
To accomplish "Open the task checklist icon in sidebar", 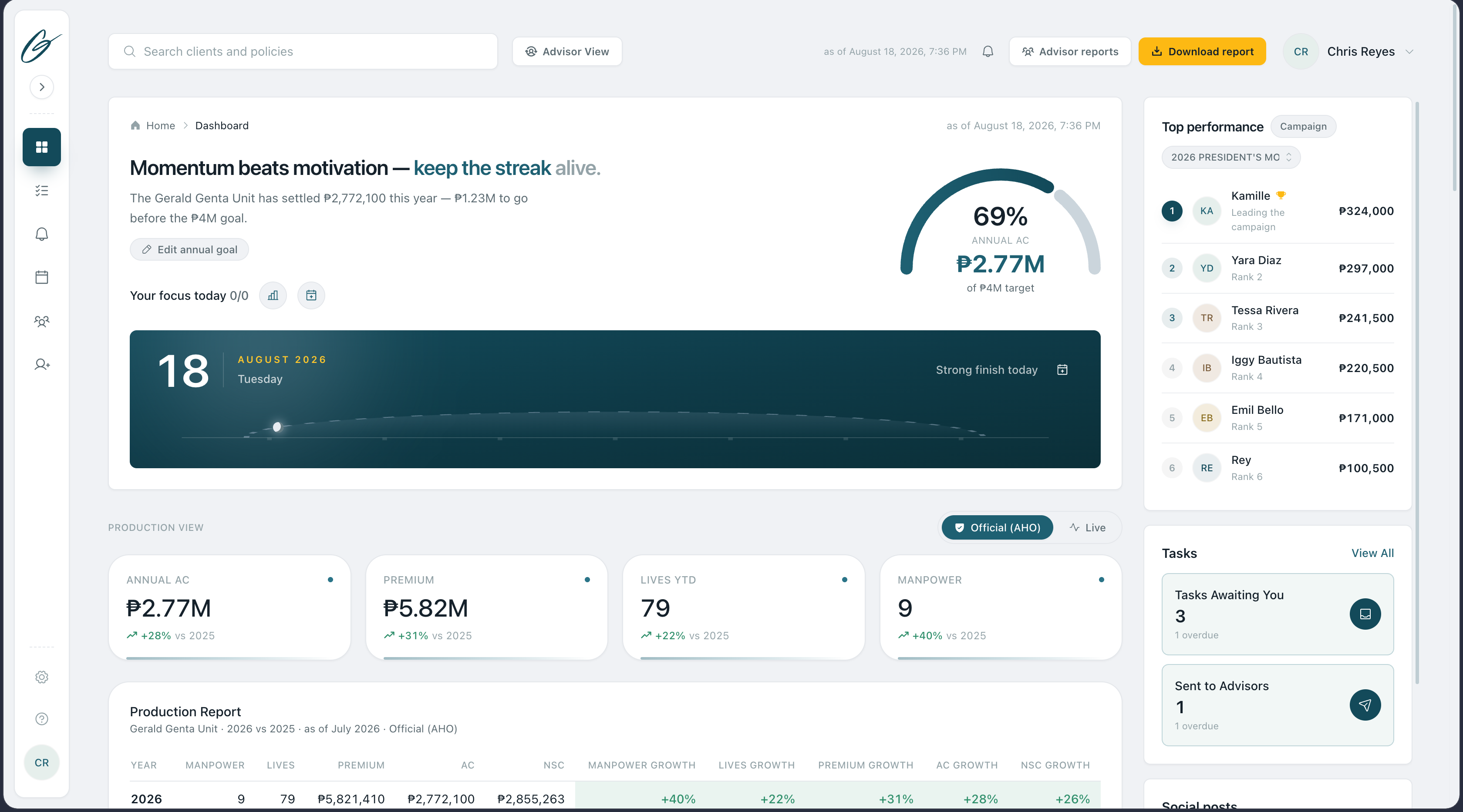I will coord(41,191).
